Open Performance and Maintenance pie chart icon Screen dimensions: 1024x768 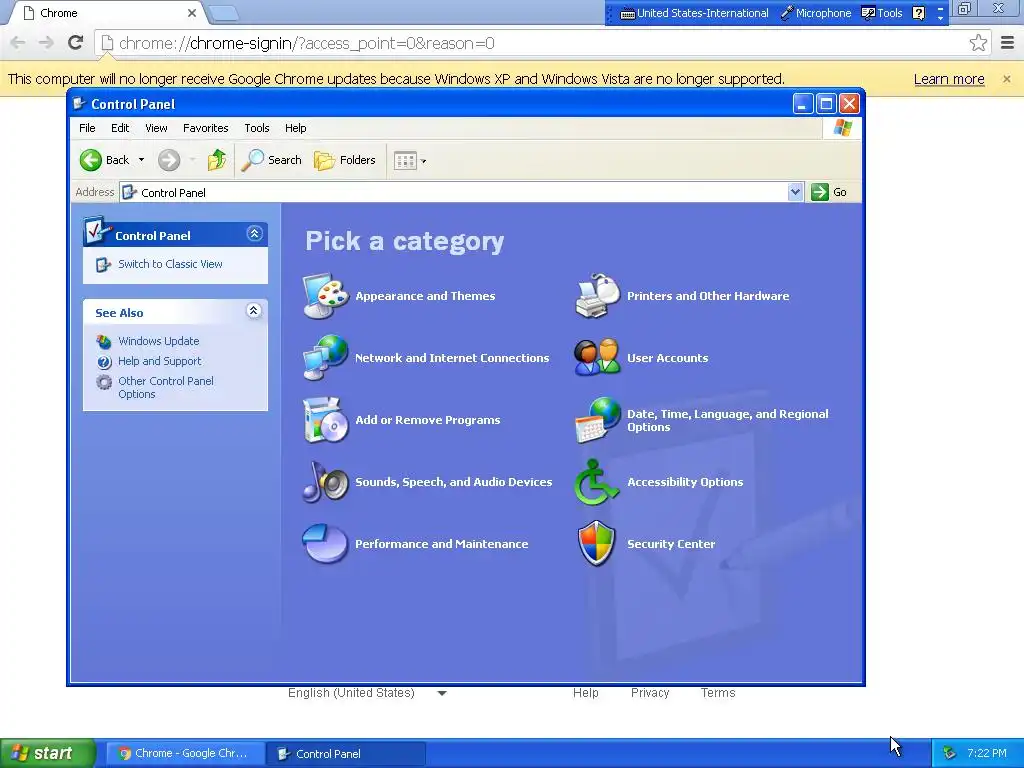325,543
